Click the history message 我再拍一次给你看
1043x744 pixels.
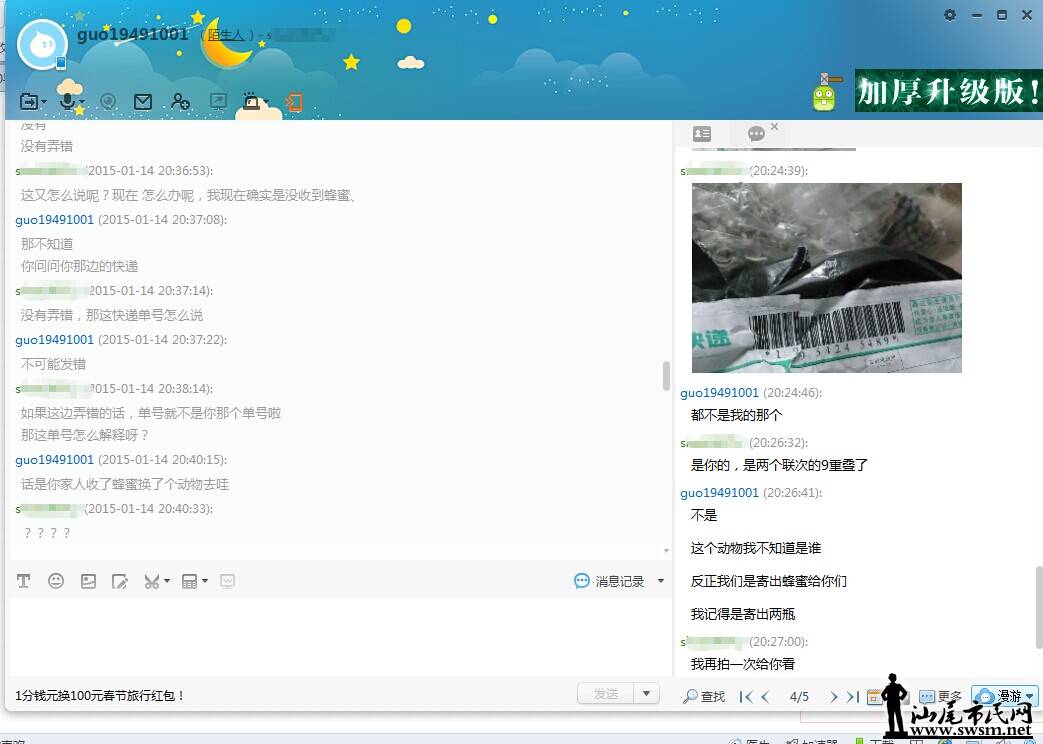click(743, 664)
